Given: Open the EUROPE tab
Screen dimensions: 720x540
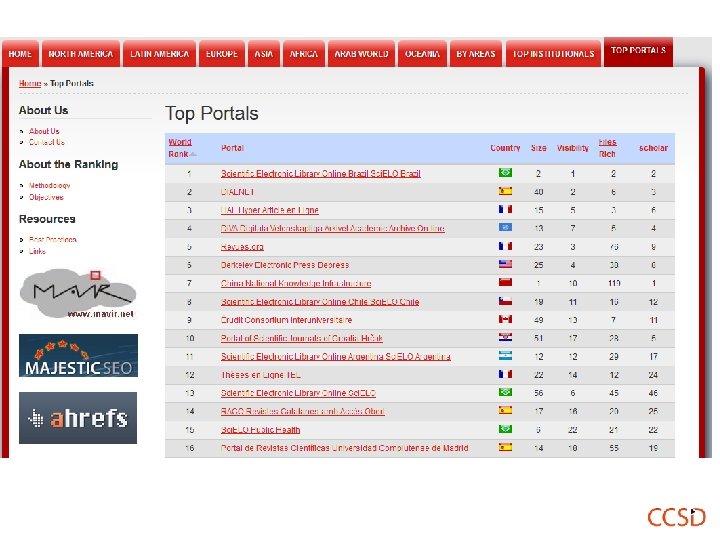Looking at the screenshot, I should pos(222,54).
